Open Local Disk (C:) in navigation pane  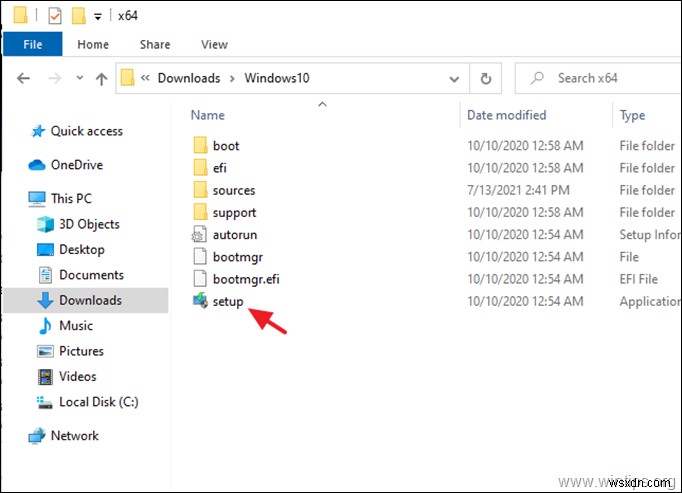99,402
